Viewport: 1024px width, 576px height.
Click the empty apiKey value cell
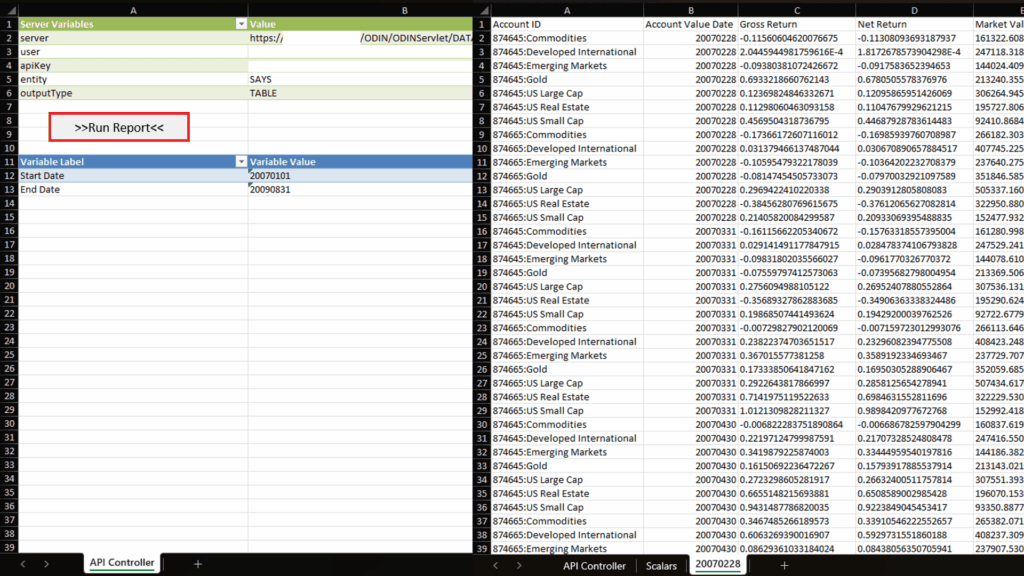click(360, 65)
